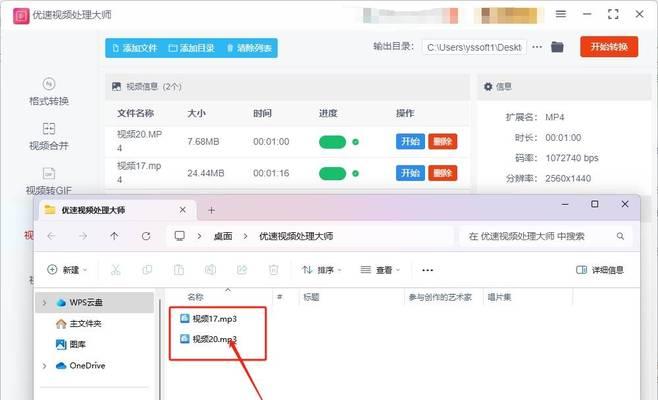This screenshot has height=400, width=658.
Task: Click the 添加文件 add file button
Action: point(134,48)
